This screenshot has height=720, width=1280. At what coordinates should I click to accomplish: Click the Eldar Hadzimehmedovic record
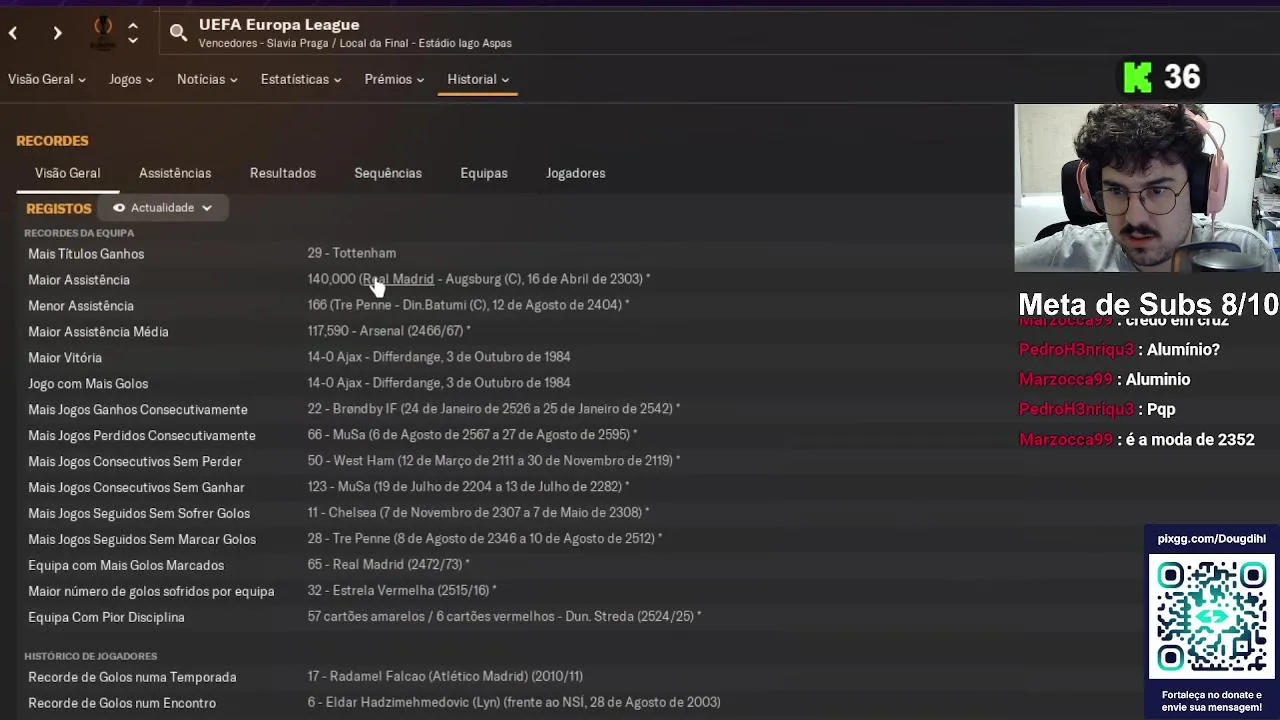(514, 703)
